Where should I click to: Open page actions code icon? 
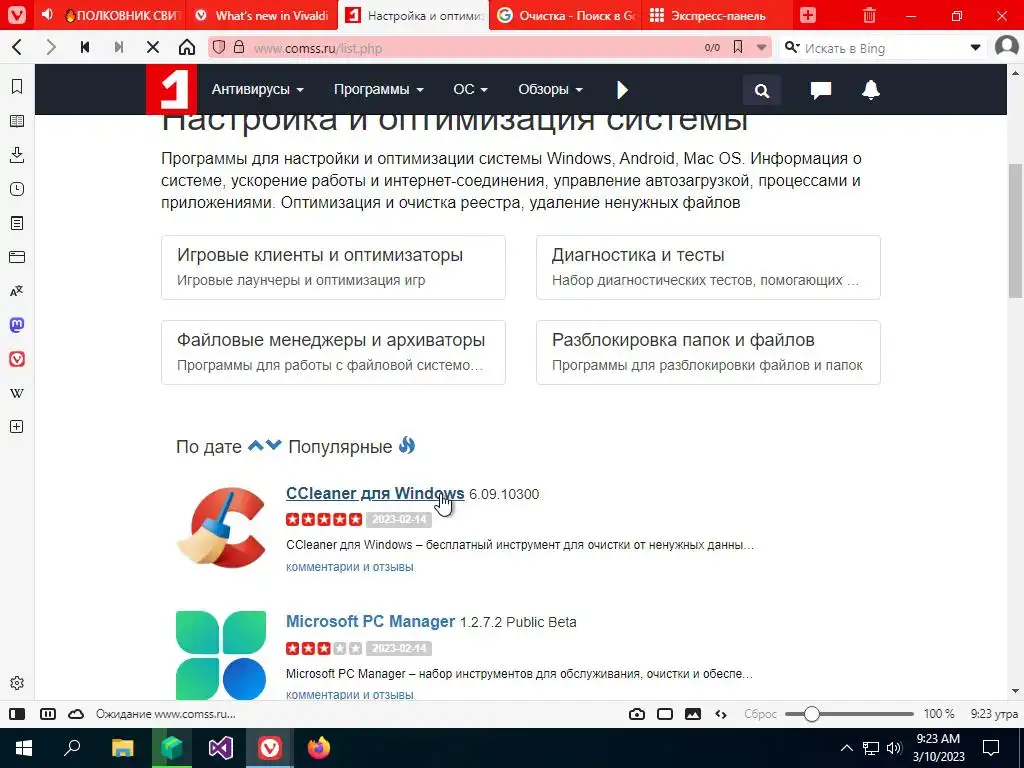tap(721, 714)
